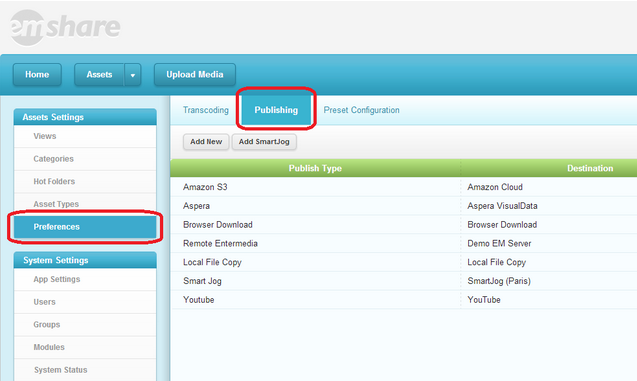This screenshot has height=381, width=637.
Task: Click the Local File Copy destination cell
Action: pyautogui.click(x=496, y=262)
